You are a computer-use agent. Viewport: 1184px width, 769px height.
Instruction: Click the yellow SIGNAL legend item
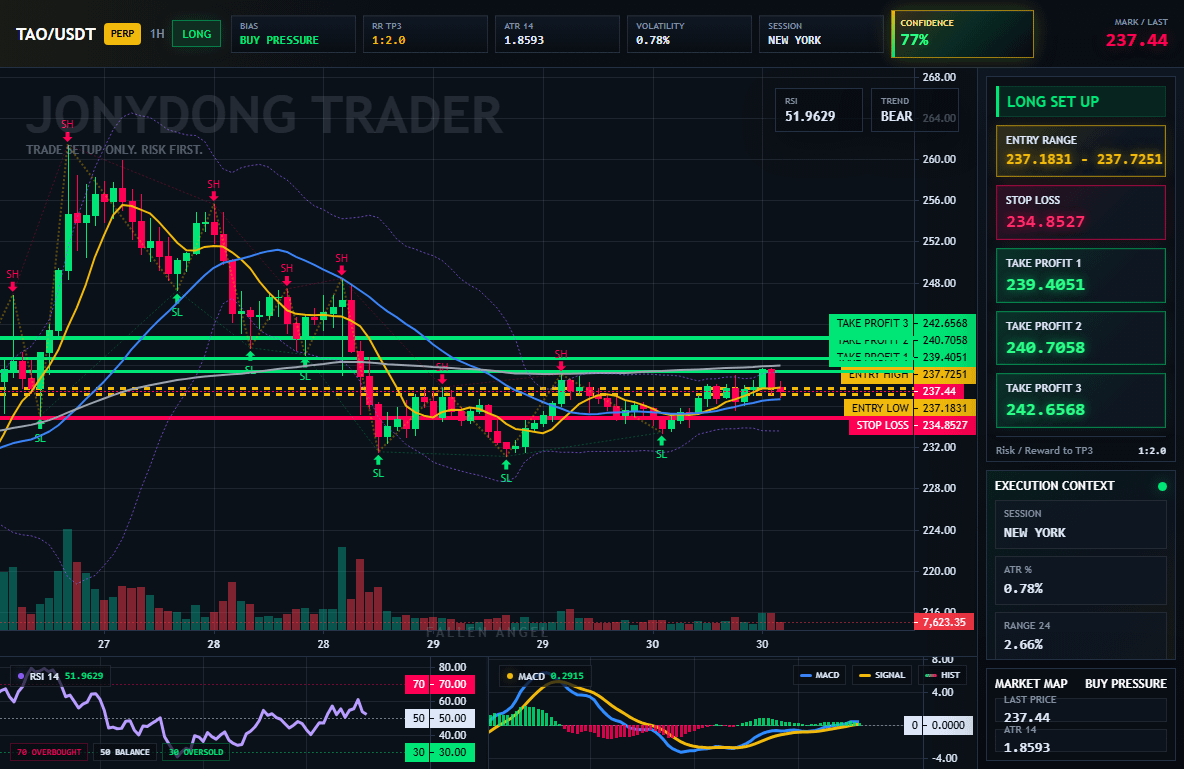tap(881, 675)
